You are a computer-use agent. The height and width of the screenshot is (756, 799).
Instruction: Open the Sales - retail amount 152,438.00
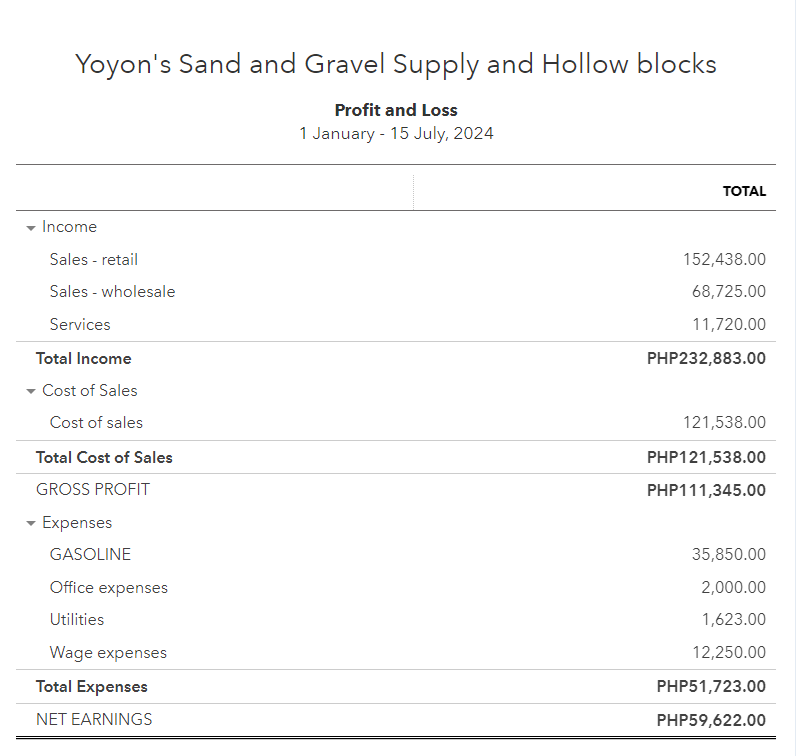[724, 260]
